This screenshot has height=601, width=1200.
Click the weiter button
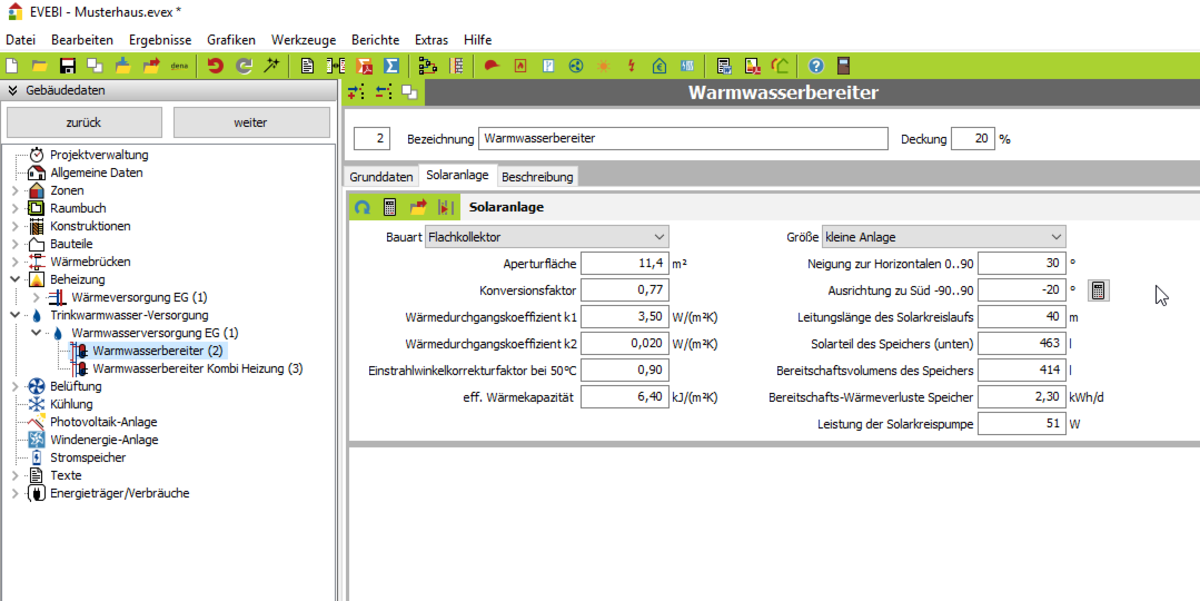coord(251,123)
